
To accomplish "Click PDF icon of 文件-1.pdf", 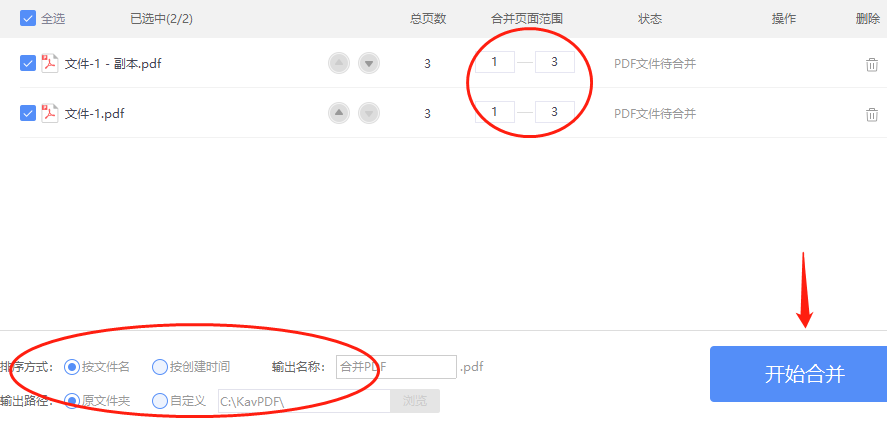I will (x=50, y=113).
